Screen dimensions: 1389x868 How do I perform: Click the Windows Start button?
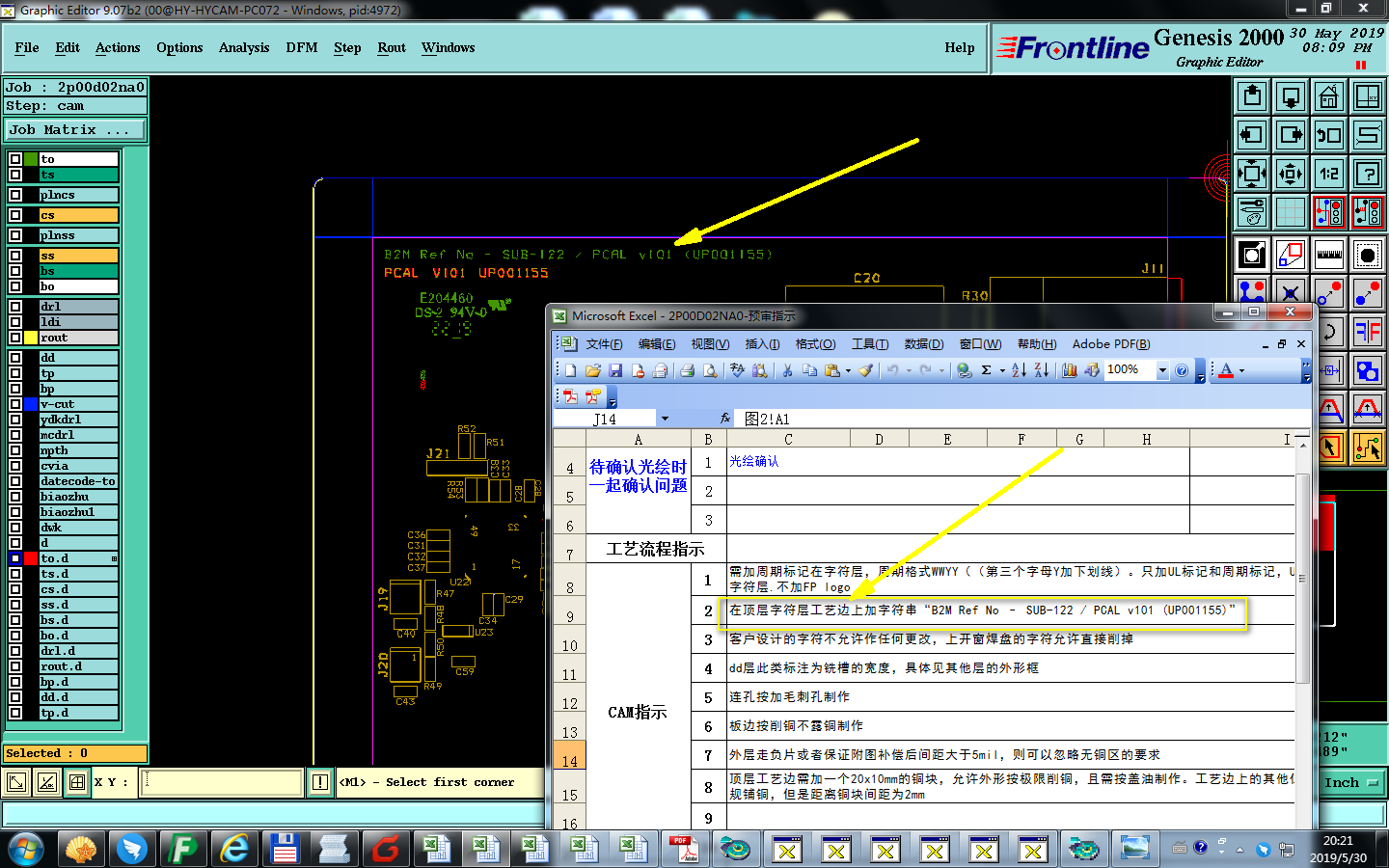coord(26,849)
